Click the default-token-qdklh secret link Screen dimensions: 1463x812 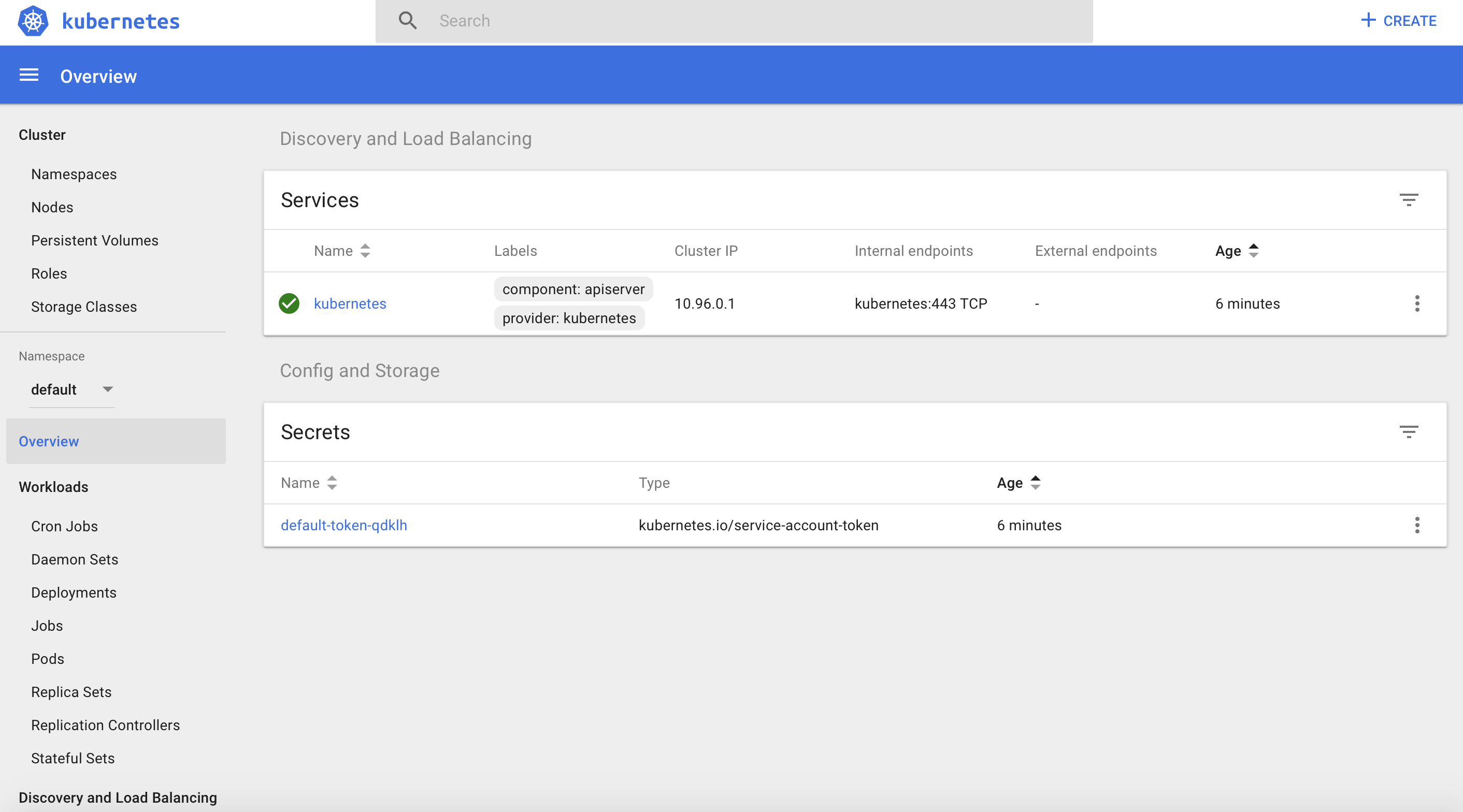click(x=344, y=525)
